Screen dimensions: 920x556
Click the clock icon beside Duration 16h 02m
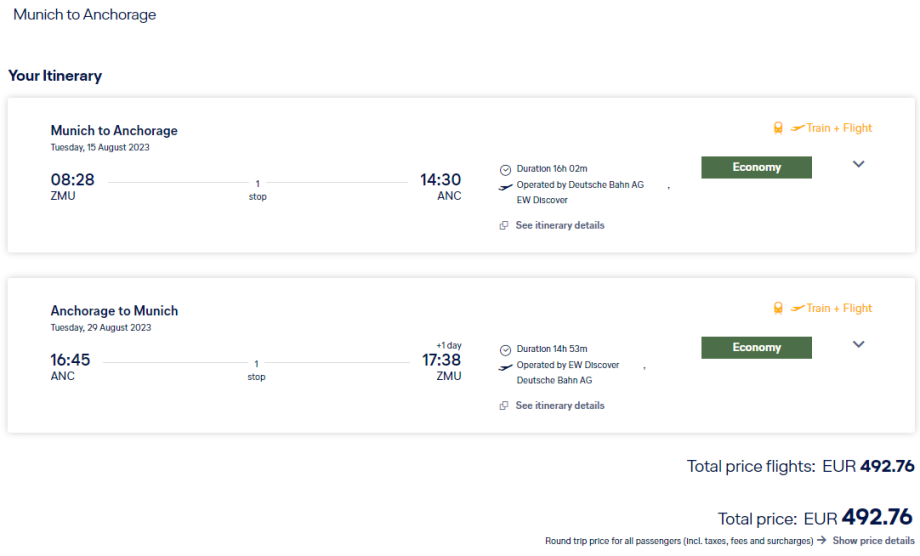click(x=505, y=169)
